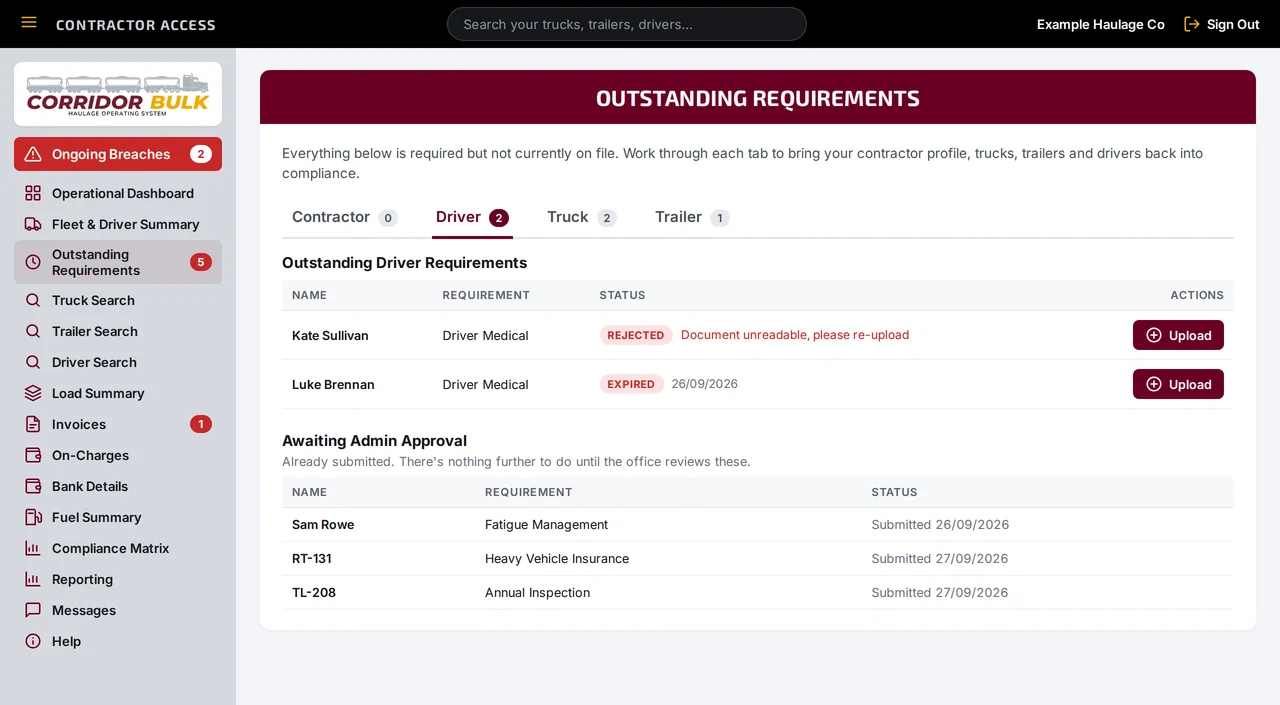Switch to the Truck tab

[x=581, y=217]
